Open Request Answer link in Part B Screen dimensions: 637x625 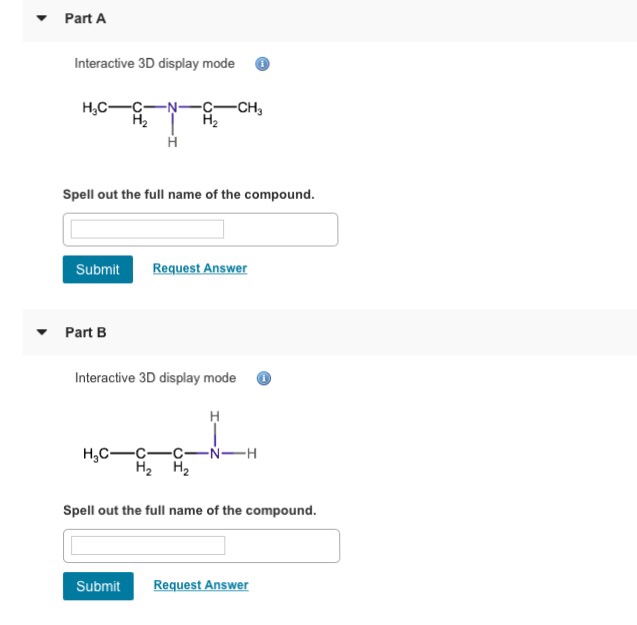coord(201,585)
